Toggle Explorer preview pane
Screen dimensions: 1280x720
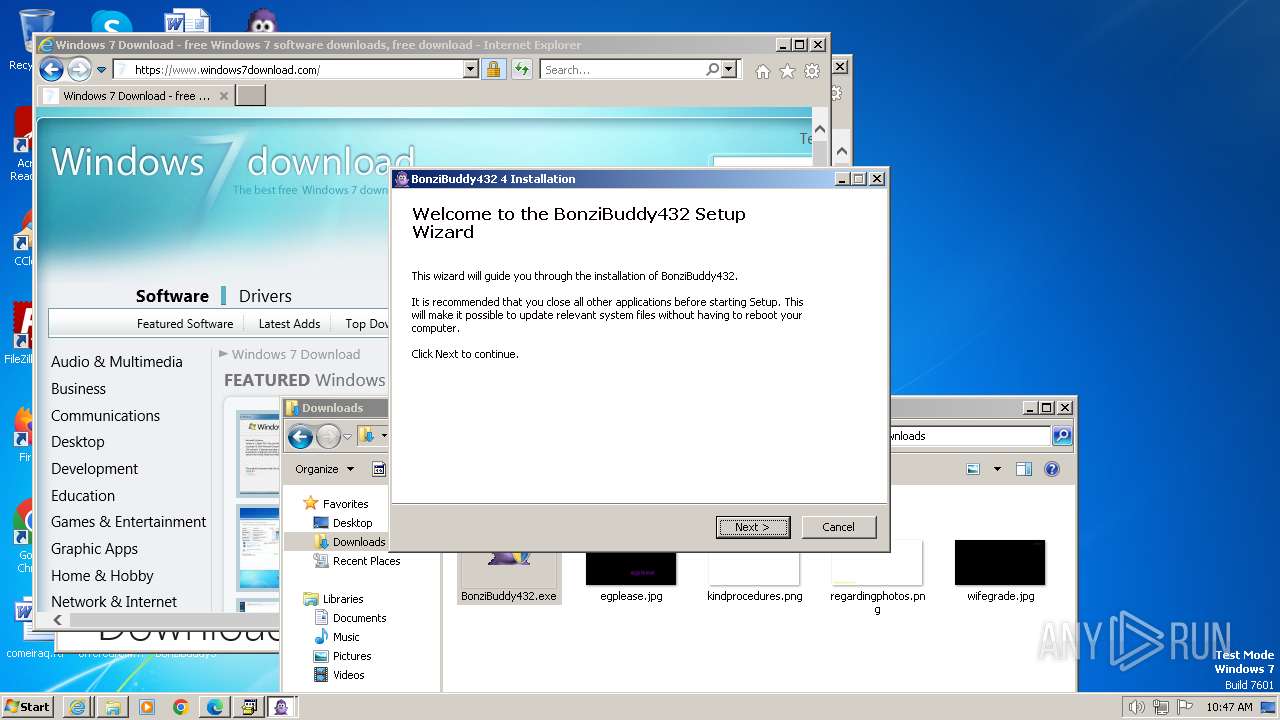pos(1023,469)
